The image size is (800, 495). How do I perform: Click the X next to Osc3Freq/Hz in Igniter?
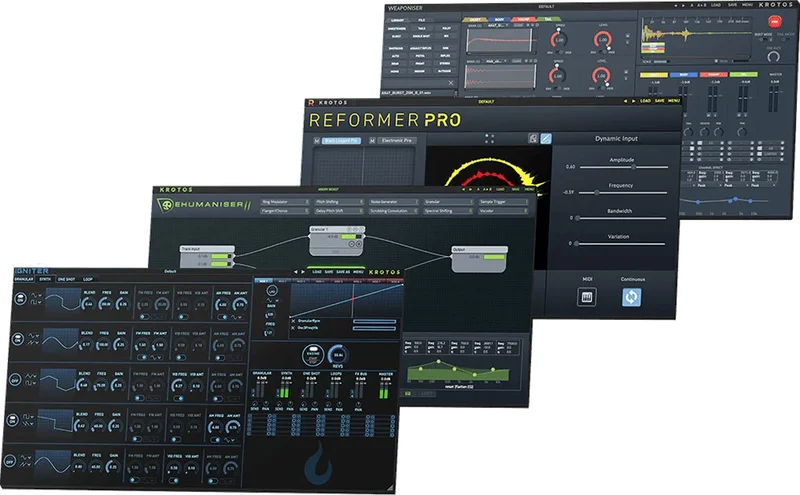(x=293, y=328)
